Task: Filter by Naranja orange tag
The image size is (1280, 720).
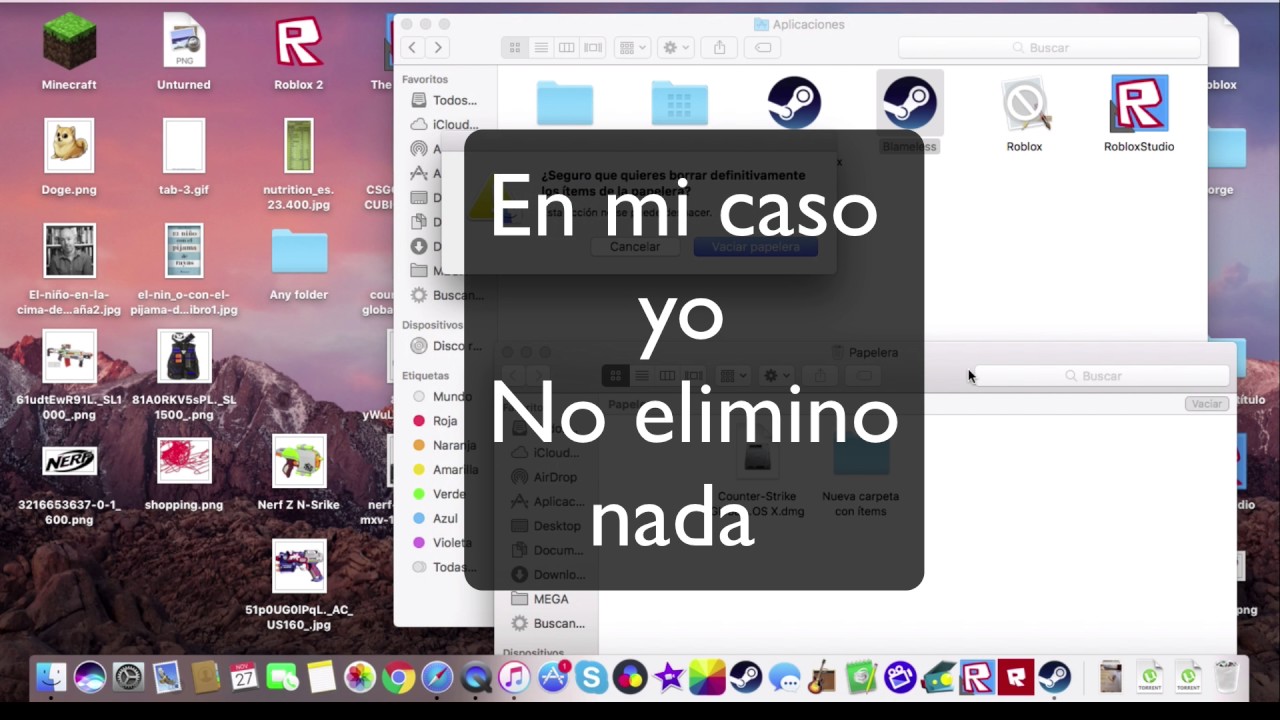Action: click(445, 445)
